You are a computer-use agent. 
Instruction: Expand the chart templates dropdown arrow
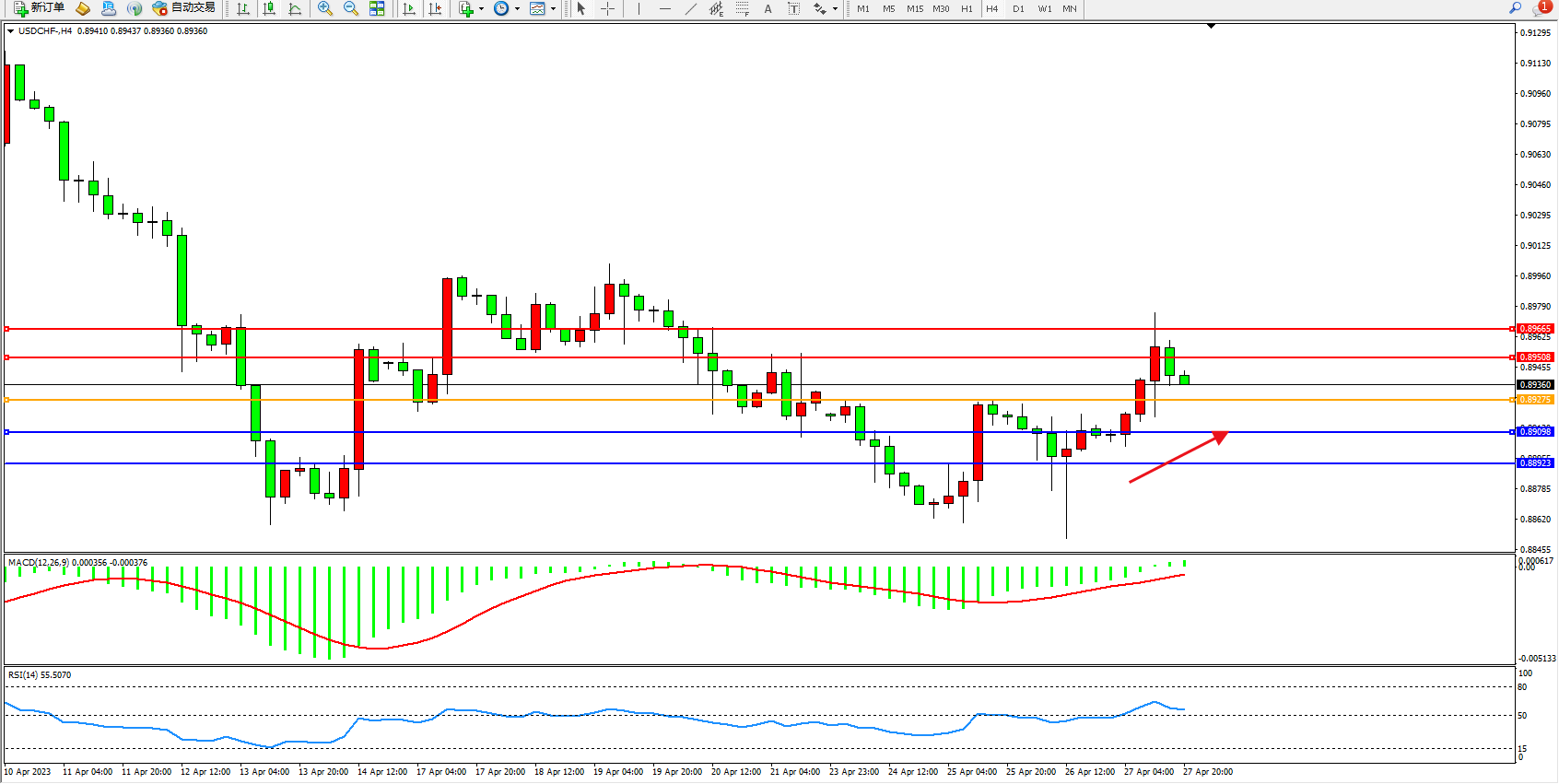tap(553, 8)
